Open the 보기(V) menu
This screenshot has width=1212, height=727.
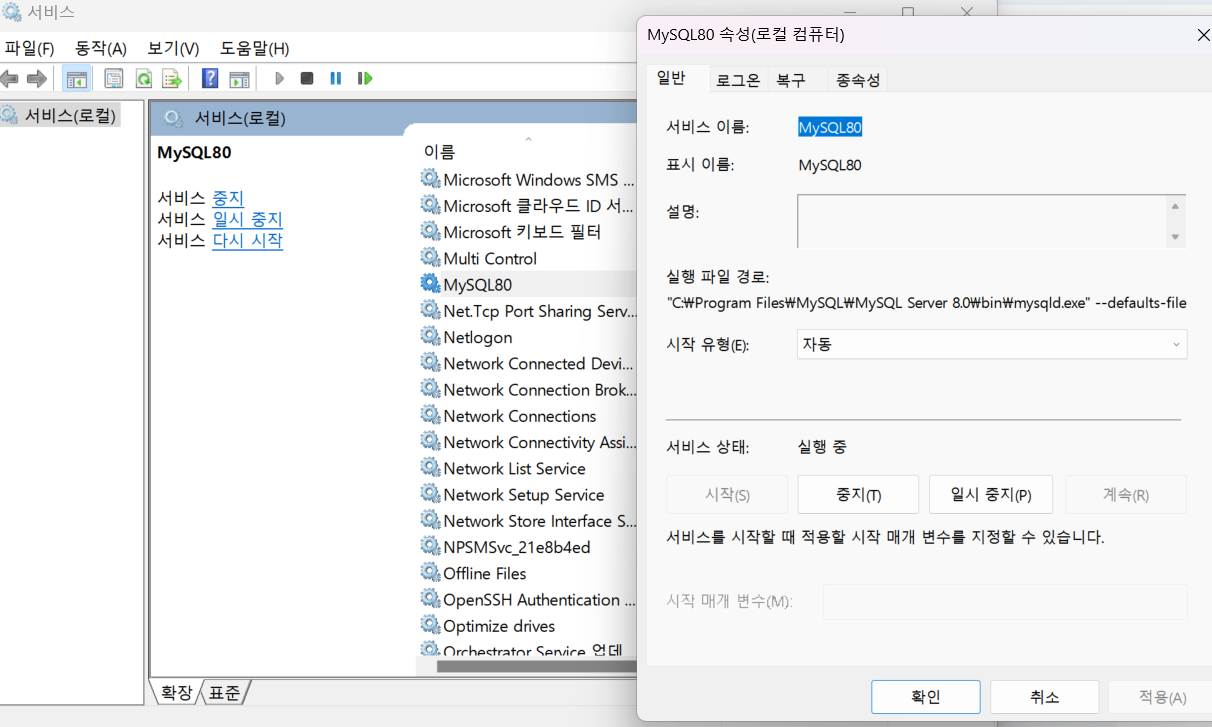click(x=173, y=48)
